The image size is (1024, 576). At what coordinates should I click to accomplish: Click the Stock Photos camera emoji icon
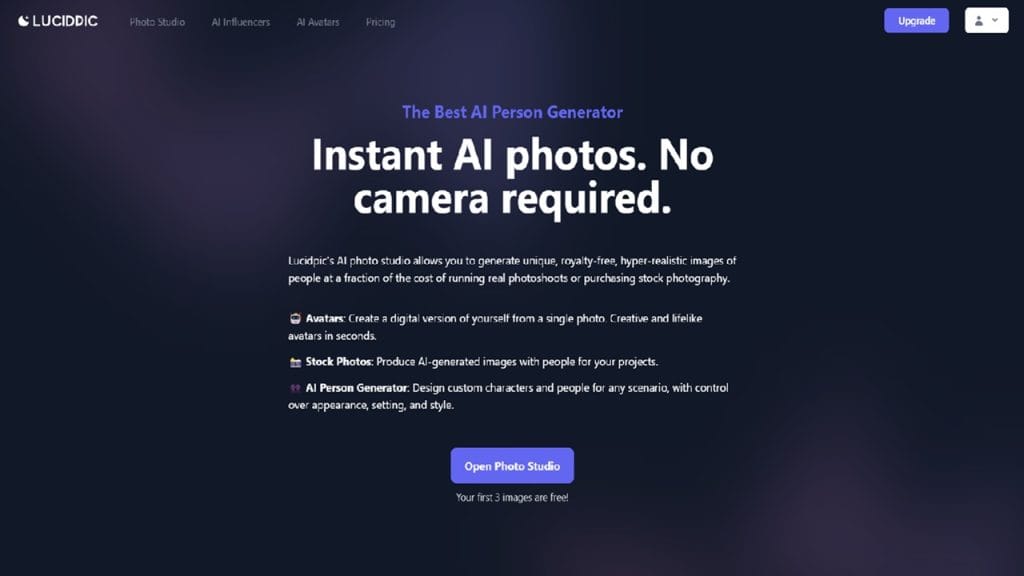point(295,362)
